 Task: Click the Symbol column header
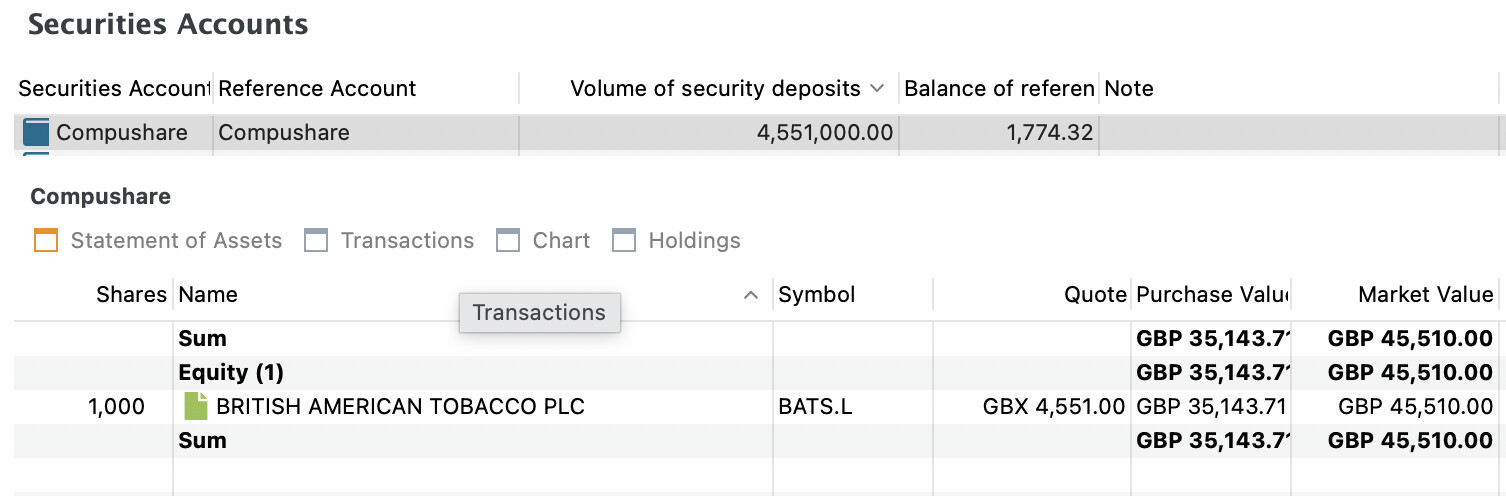coord(817,295)
